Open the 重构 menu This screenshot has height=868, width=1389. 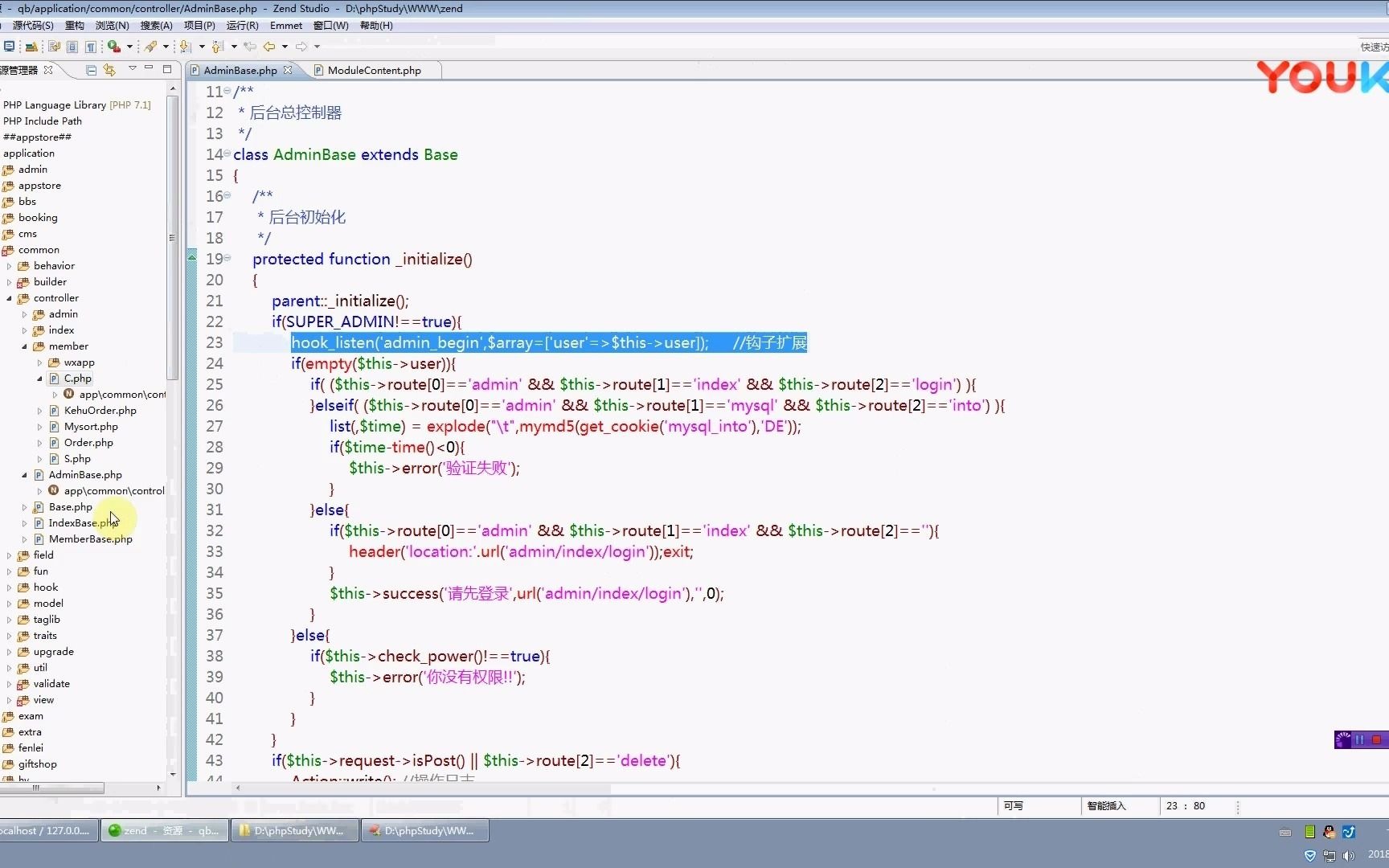(75, 26)
